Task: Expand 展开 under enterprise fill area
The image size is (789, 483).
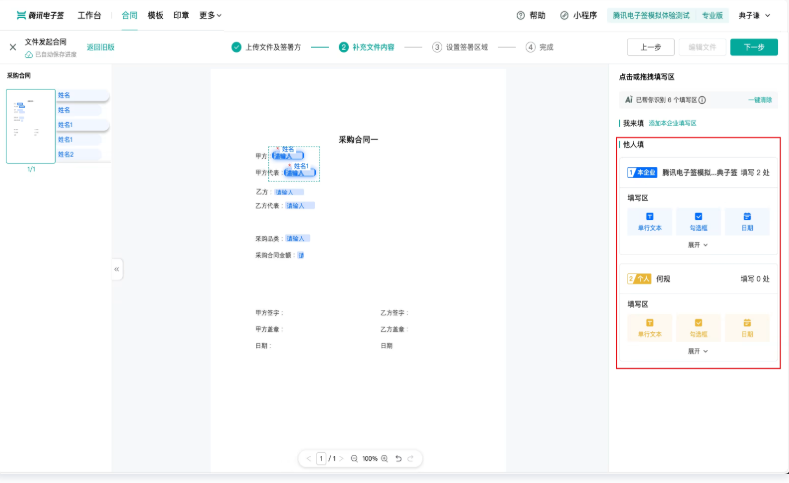Action: click(x=698, y=245)
